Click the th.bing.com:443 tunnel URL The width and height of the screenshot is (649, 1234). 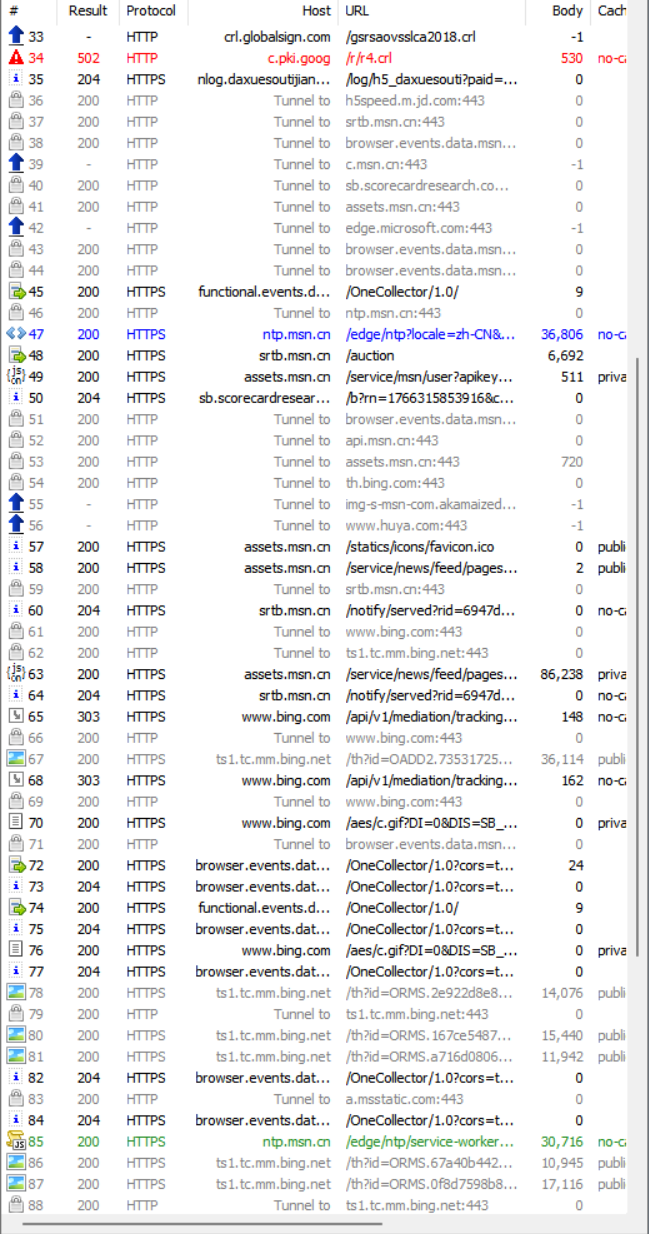tap(395, 483)
